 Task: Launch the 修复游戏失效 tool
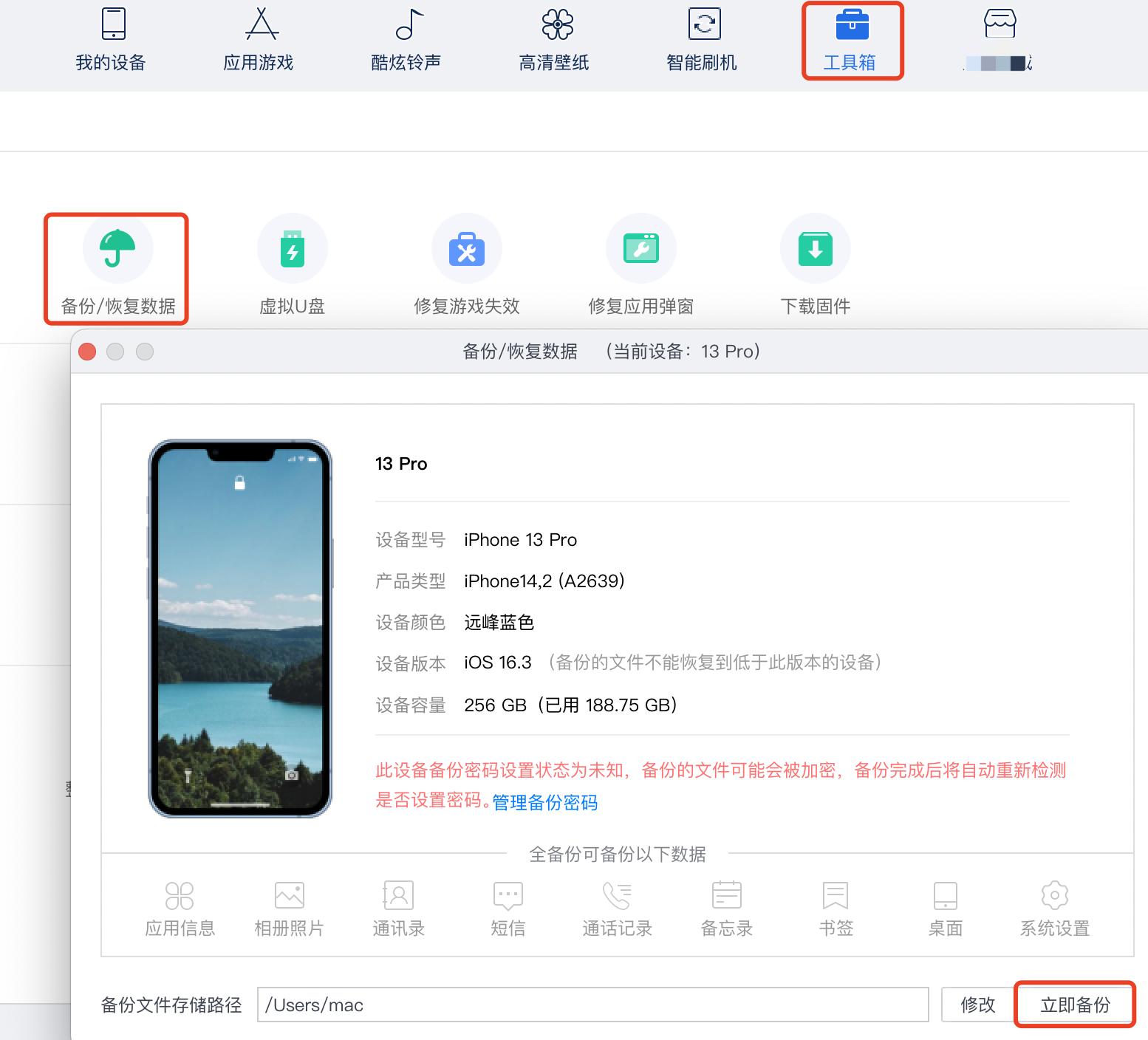466,266
